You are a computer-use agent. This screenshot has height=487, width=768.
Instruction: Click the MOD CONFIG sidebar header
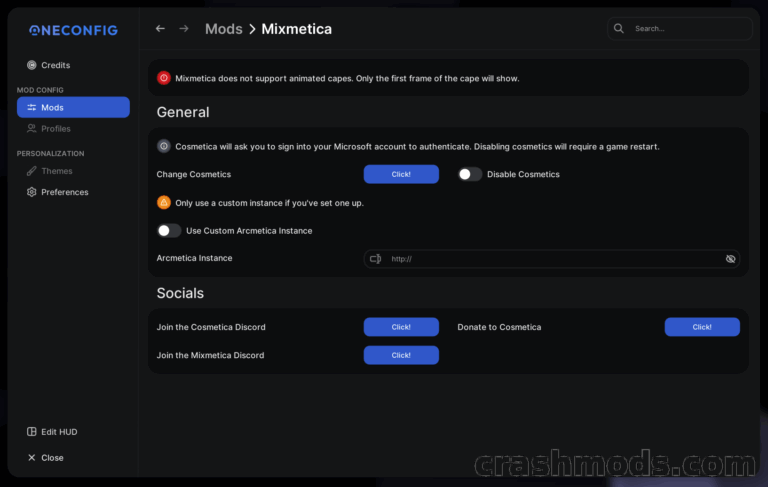click(40, 90)
